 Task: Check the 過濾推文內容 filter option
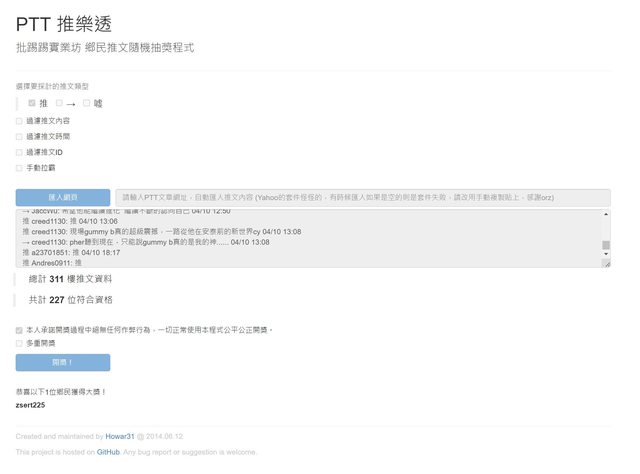click(19, 120)
